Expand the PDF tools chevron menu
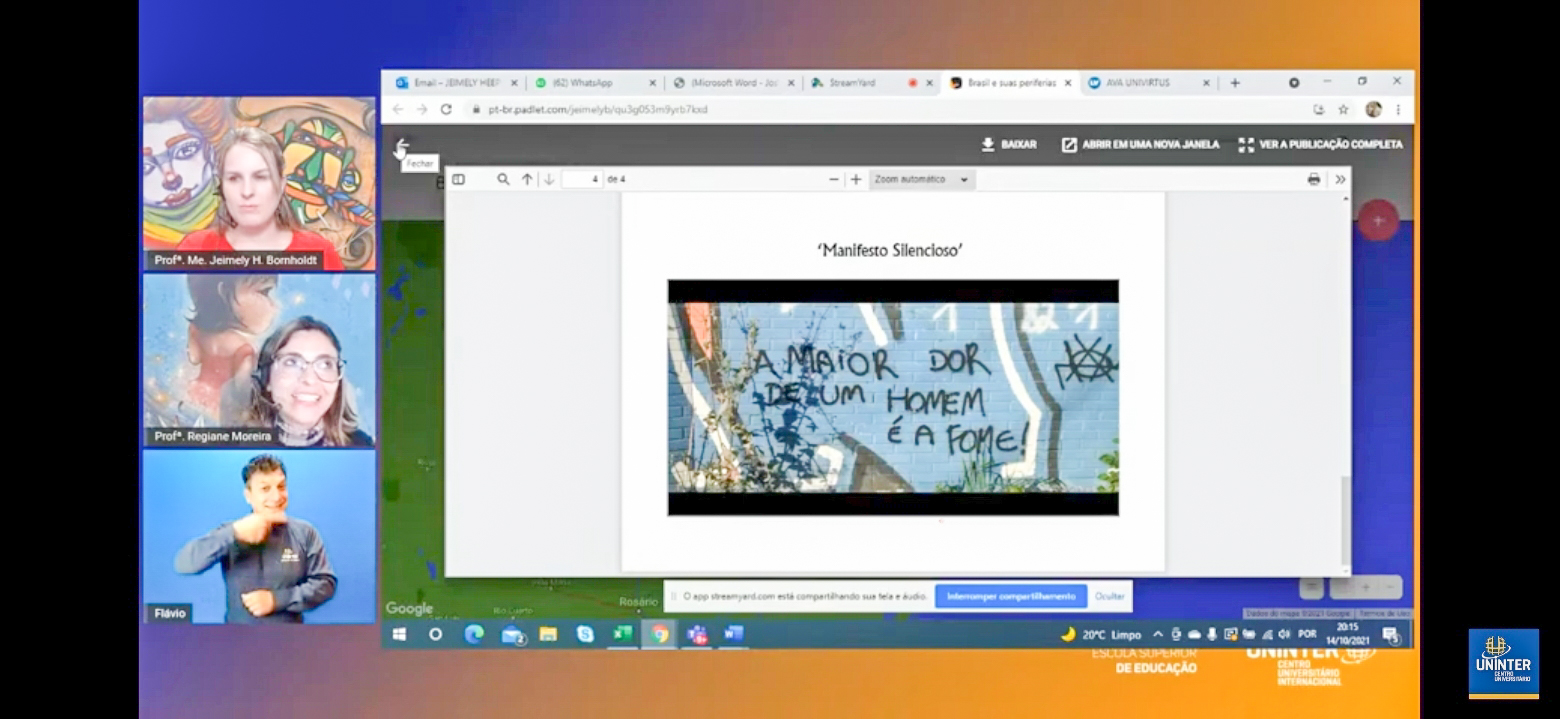 [x=1340, y=180]
